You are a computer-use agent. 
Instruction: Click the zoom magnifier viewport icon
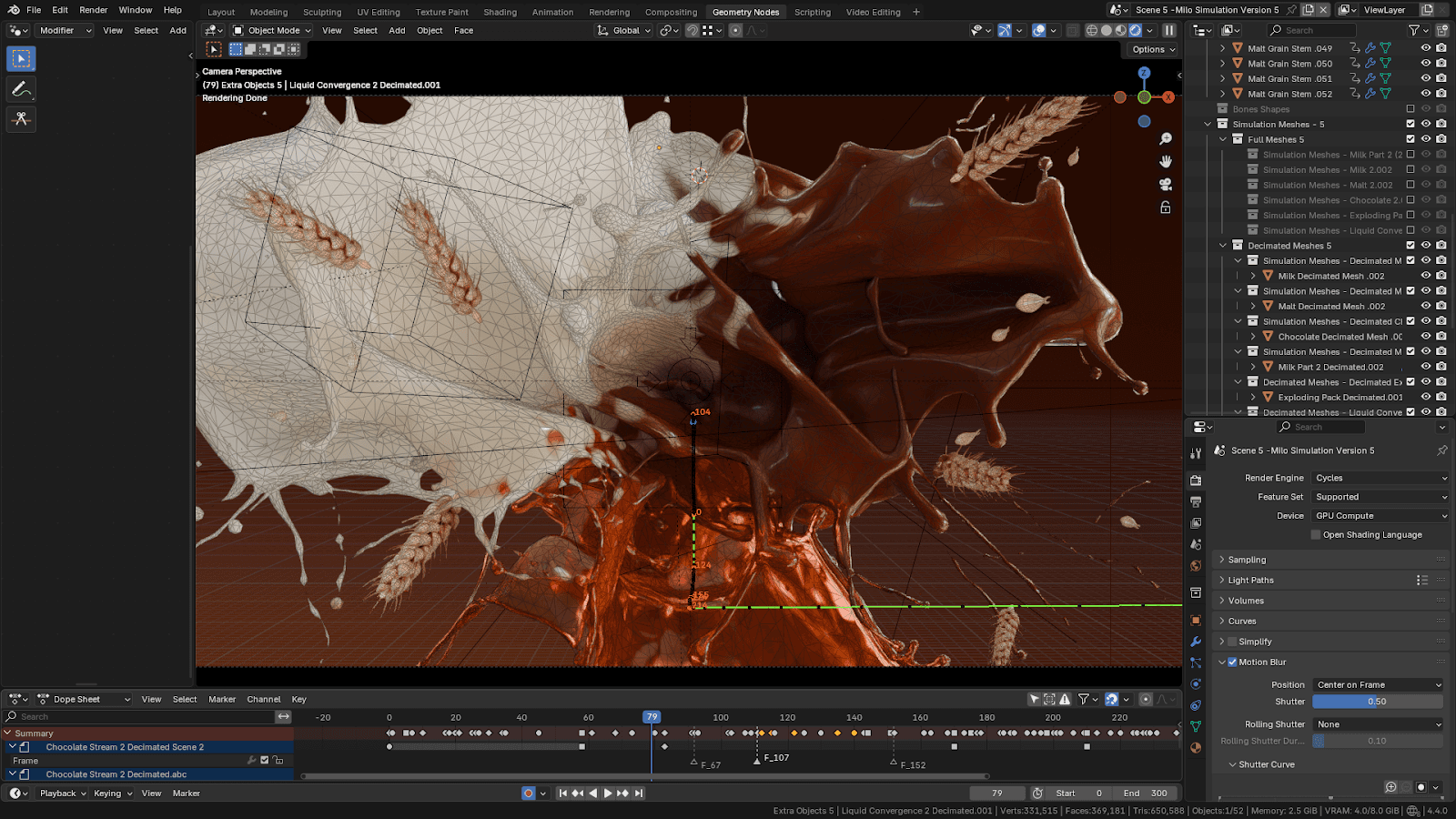pos(1165,139)
